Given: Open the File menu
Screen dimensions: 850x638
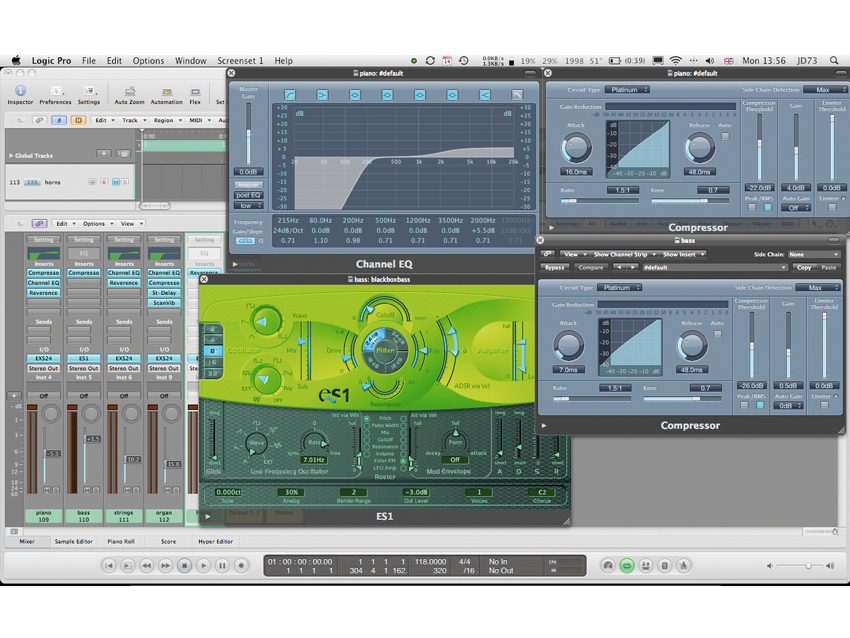Looking at the screenshot, I should click(88, 60).
